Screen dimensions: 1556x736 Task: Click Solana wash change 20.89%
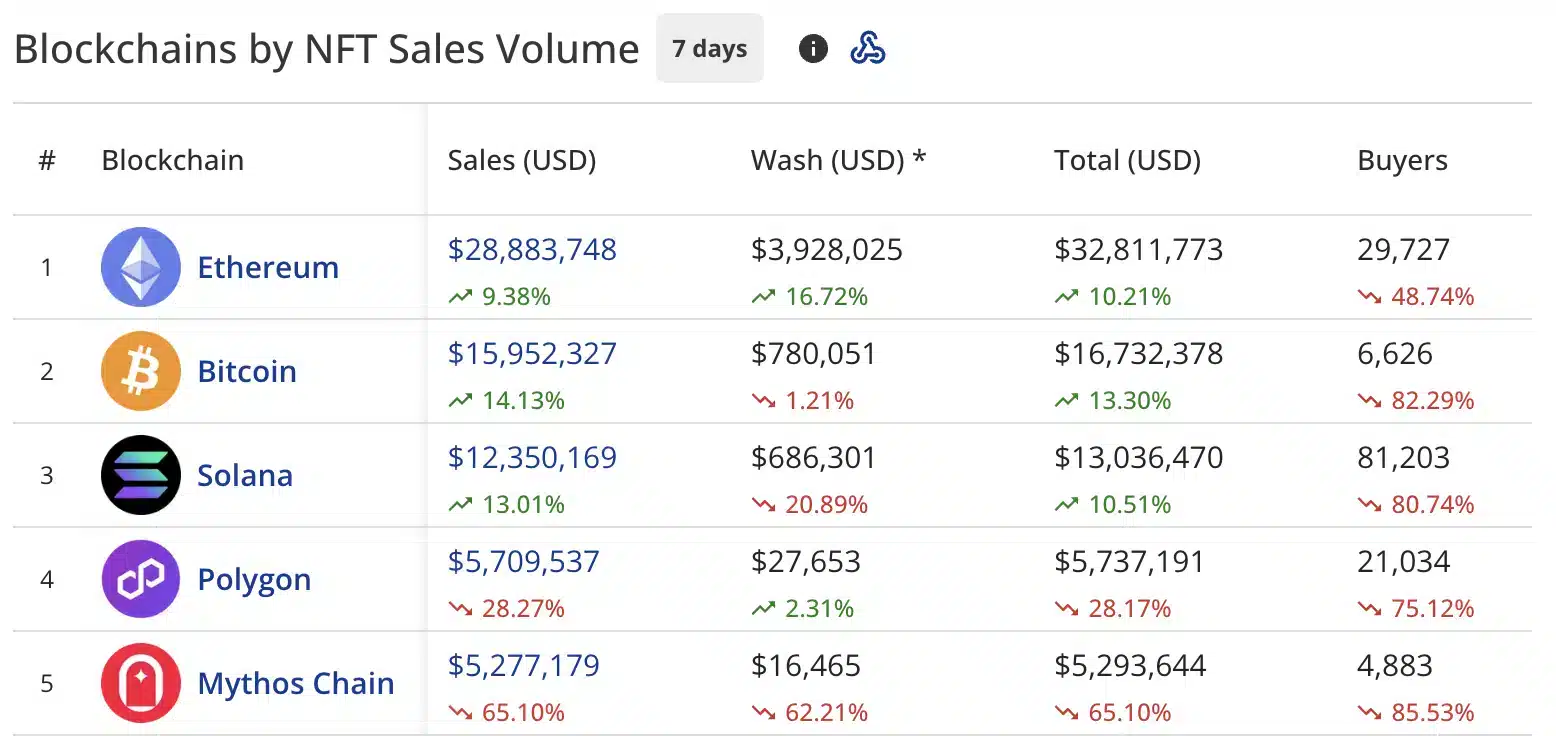click(x=809, y=505)
